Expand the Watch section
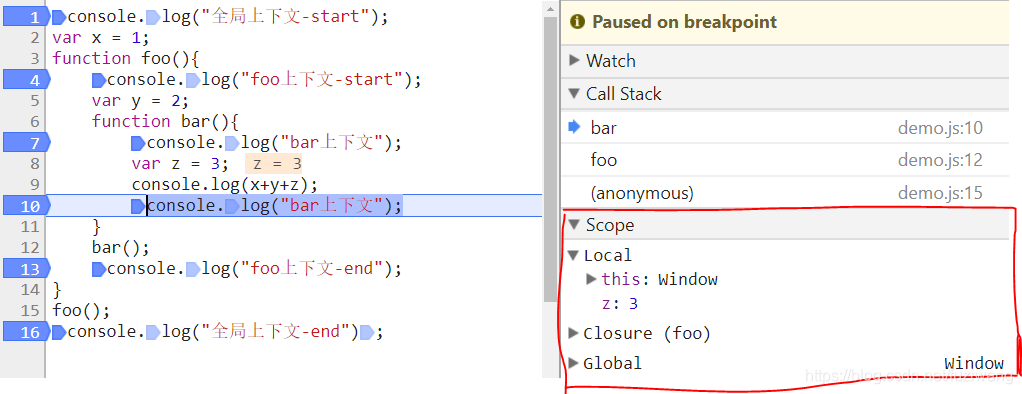This screenshot has height=394, width=1022. (574, 61)
